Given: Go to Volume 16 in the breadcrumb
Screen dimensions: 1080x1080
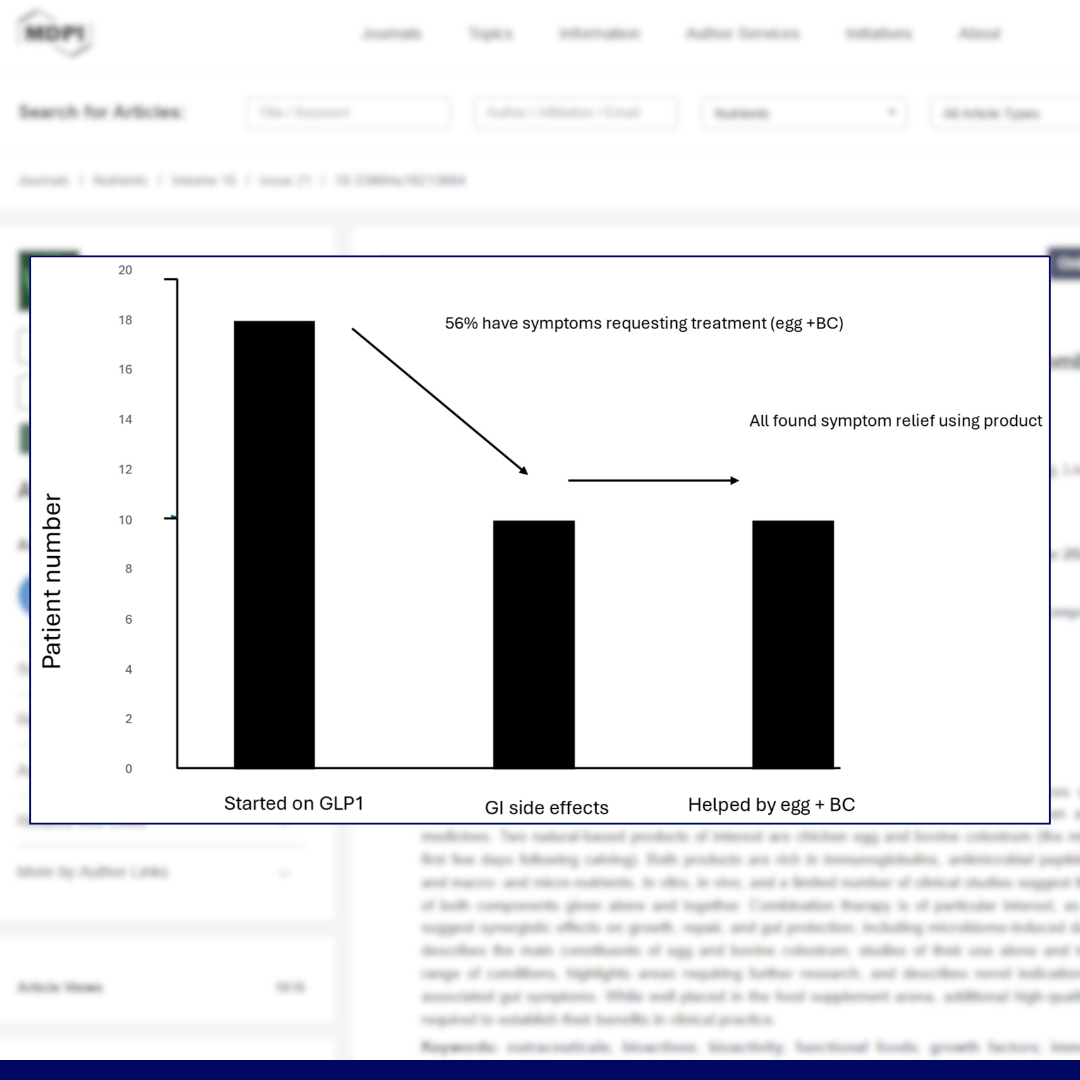Looking at the screenshot, I should pos(203,180).
